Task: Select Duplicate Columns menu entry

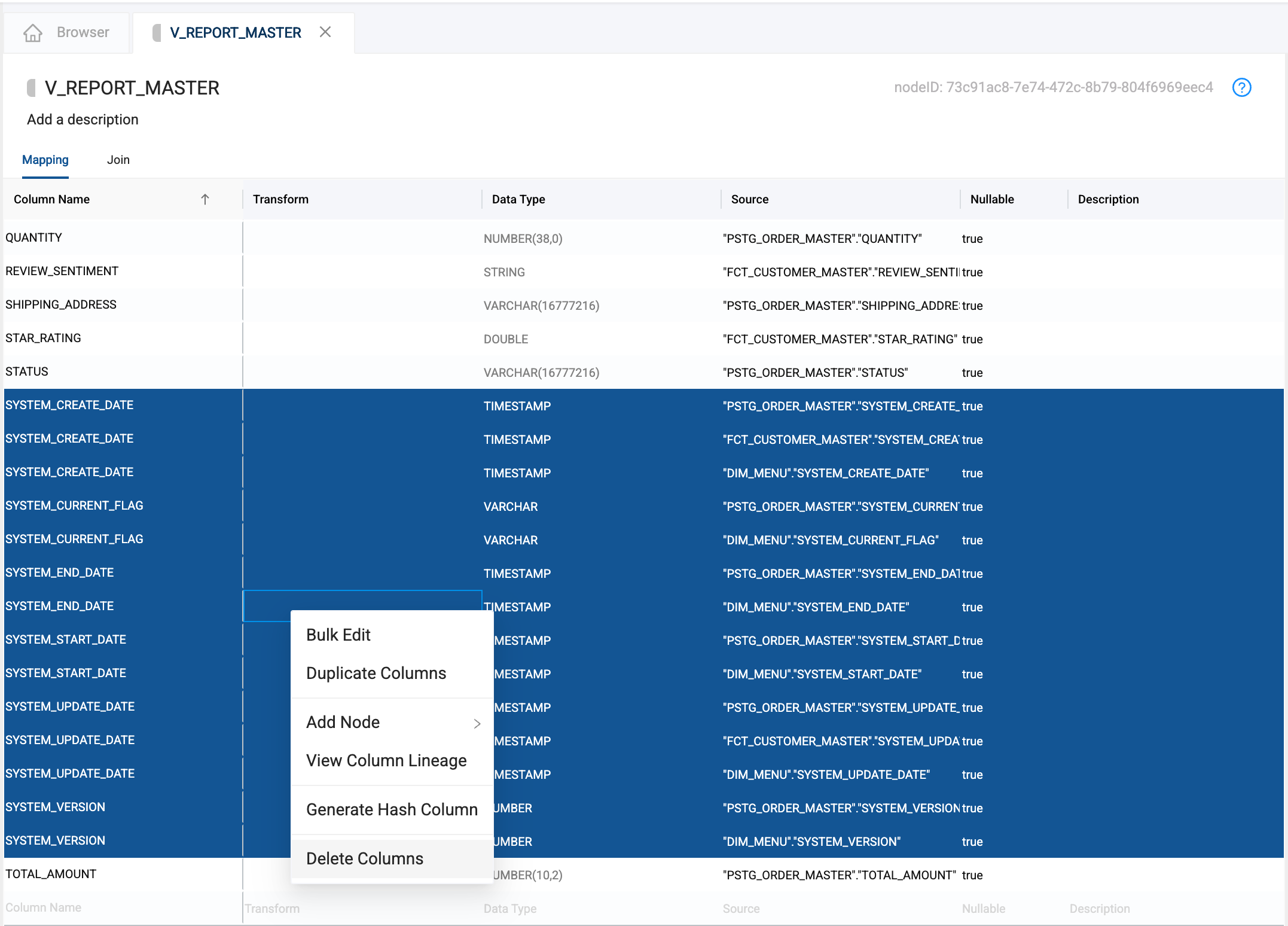Action: pyautogui.click(x=376, y=673)
